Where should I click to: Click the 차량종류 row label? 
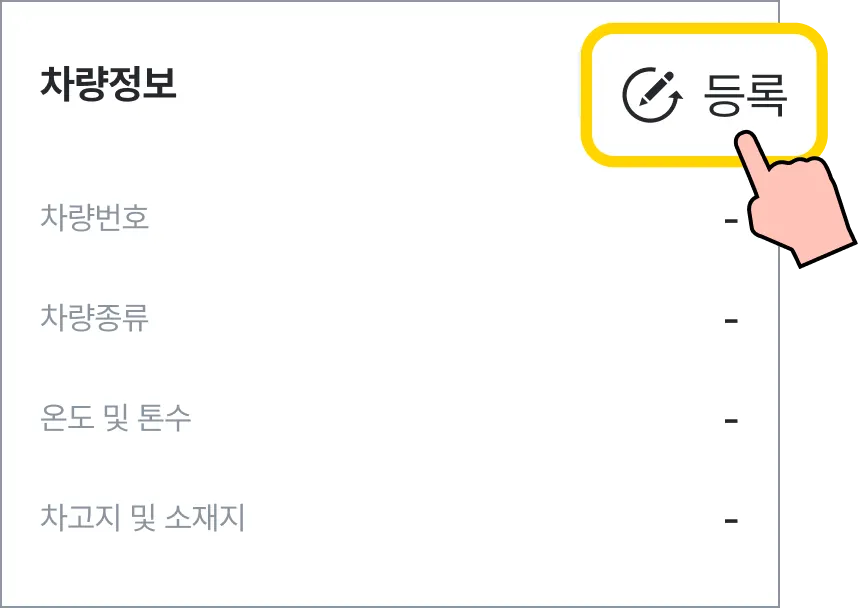pyautogui.click(x=95, y=318)
